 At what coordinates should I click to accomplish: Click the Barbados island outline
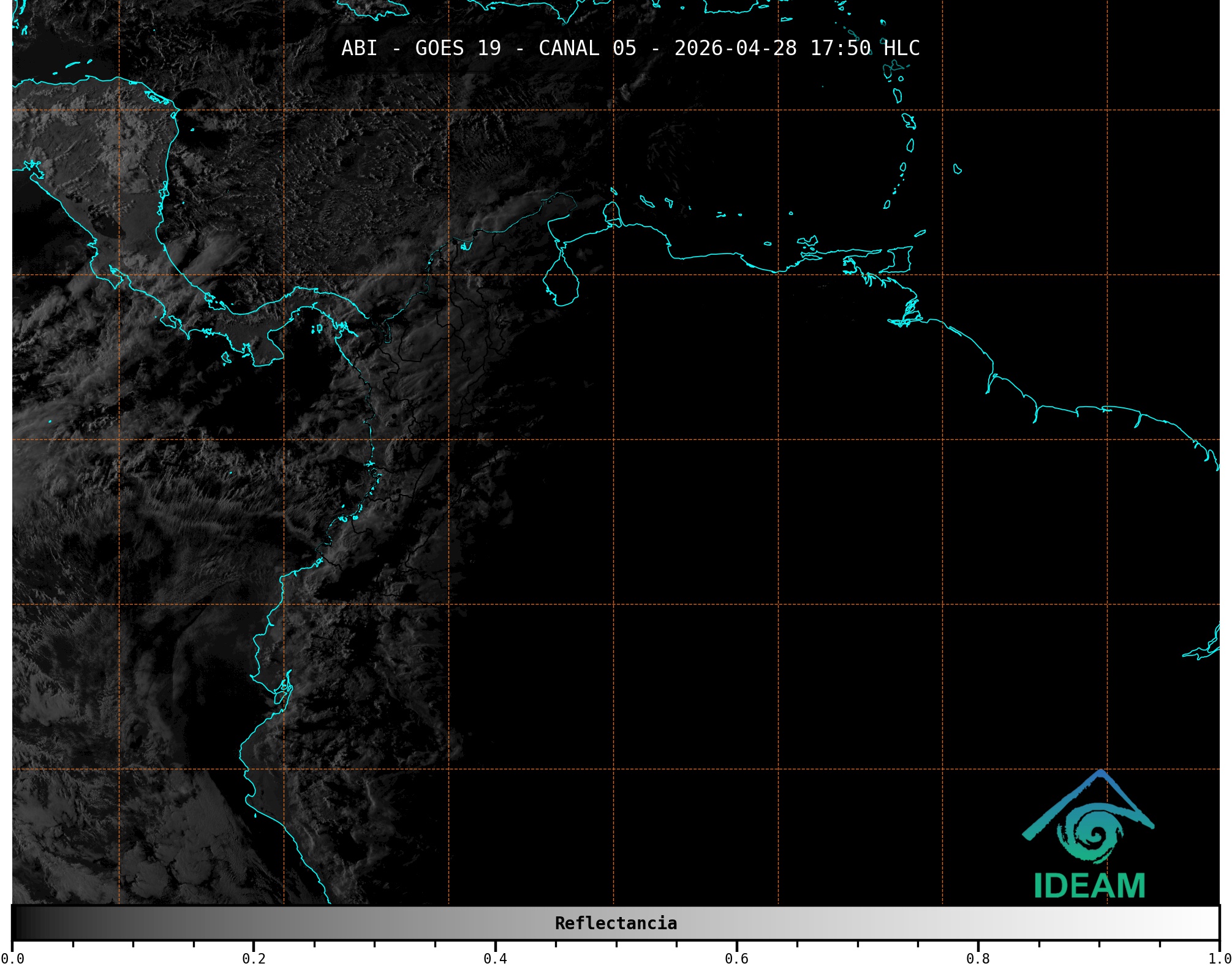[957, 169]
